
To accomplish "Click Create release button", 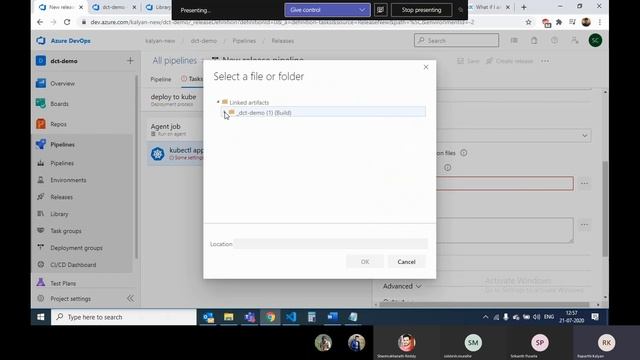I will (x=509, y=61).
